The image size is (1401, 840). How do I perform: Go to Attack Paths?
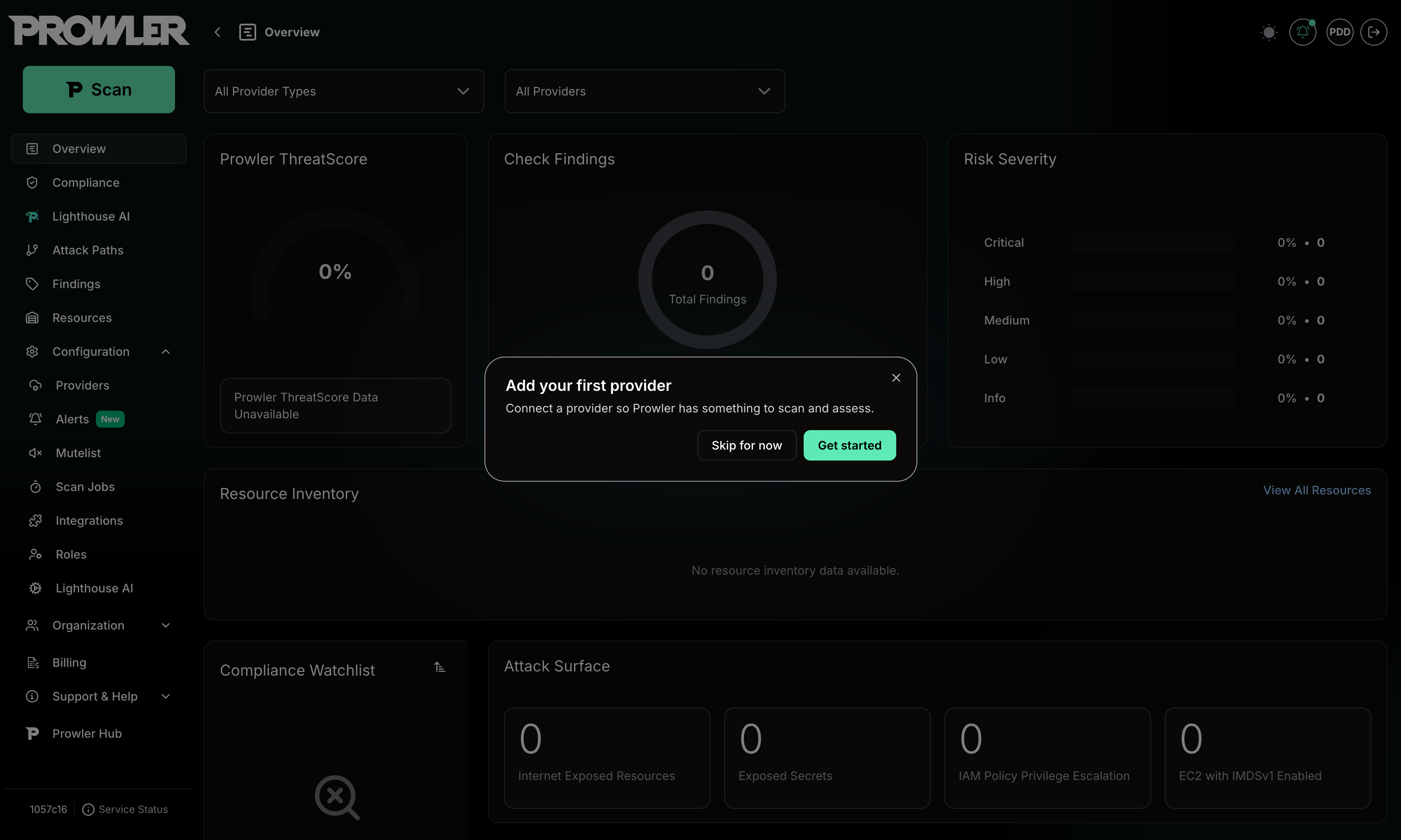tap(99, 250)
